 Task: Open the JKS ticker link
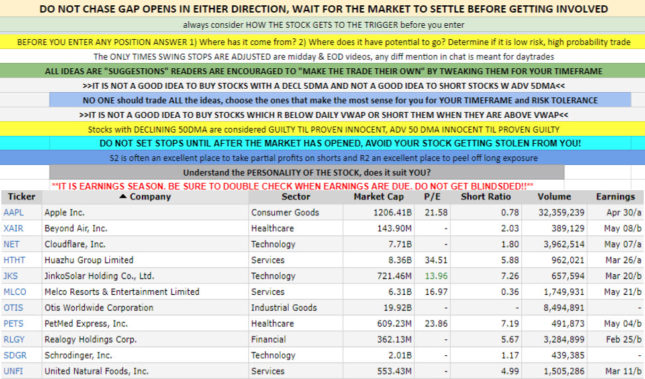click(11, 276)
